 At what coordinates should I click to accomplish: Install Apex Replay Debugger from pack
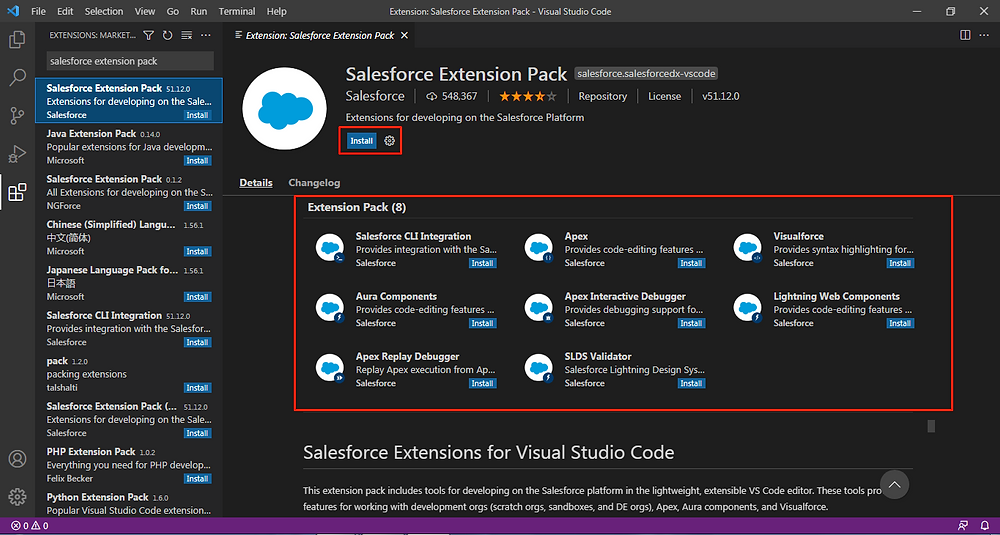[483, 383]
